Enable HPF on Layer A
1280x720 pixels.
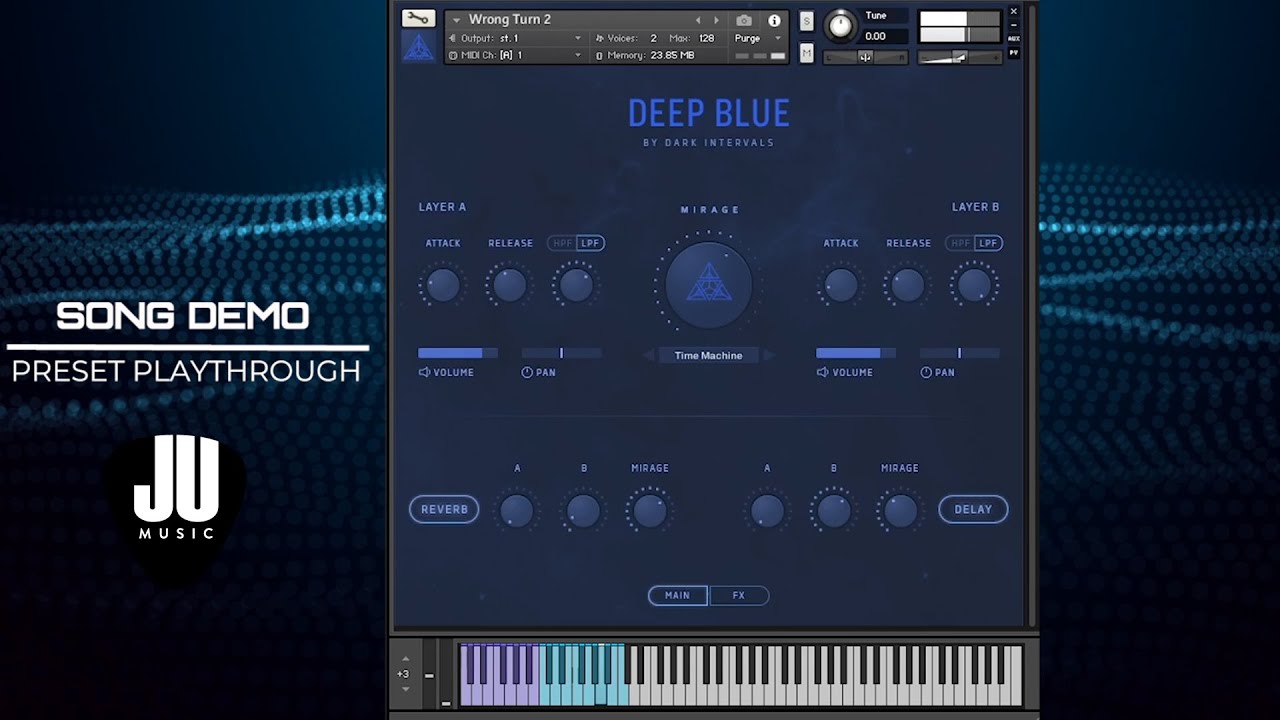[x=563, y=243]
